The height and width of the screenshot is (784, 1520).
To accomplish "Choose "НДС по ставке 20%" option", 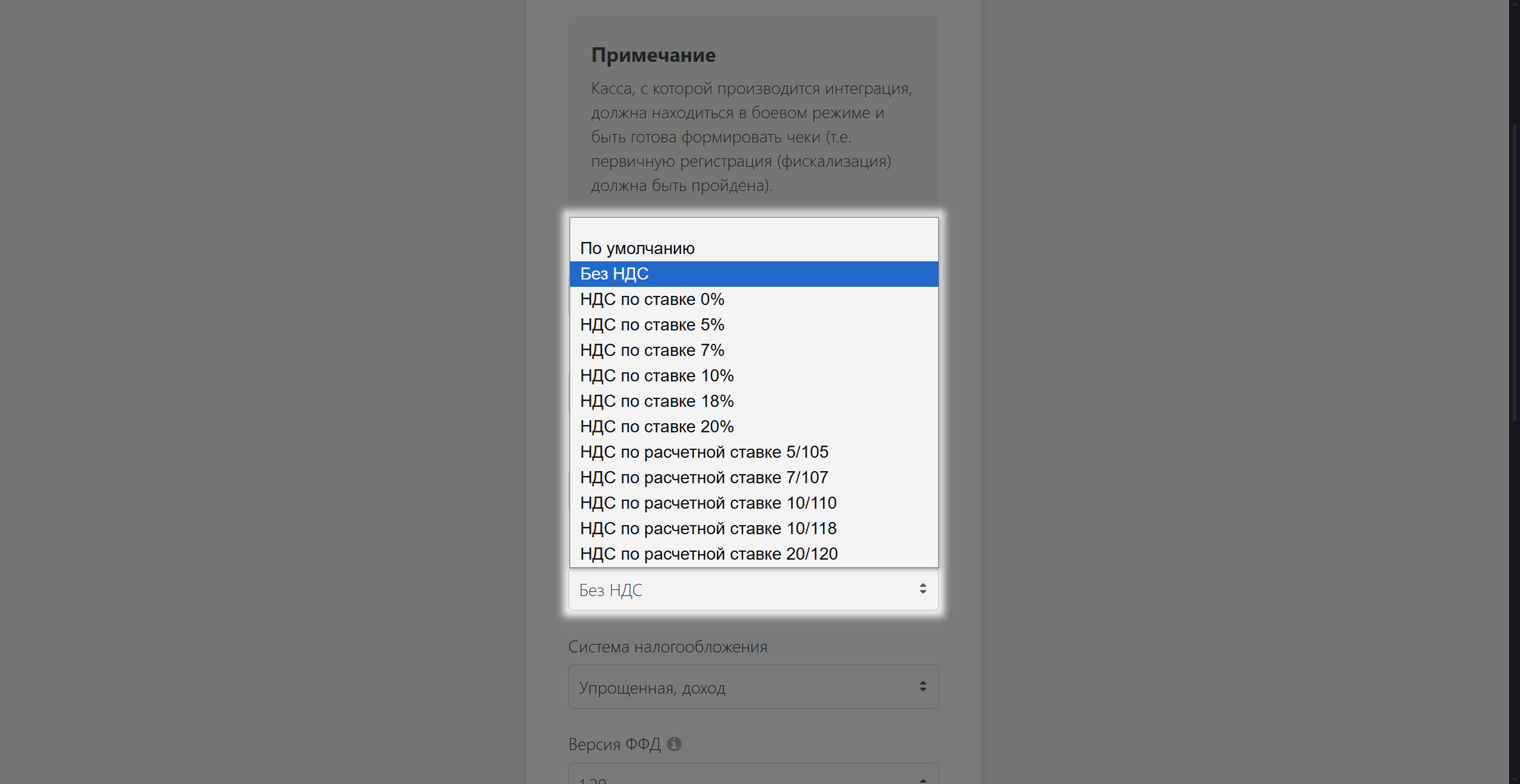I will (x=656, y=427).
